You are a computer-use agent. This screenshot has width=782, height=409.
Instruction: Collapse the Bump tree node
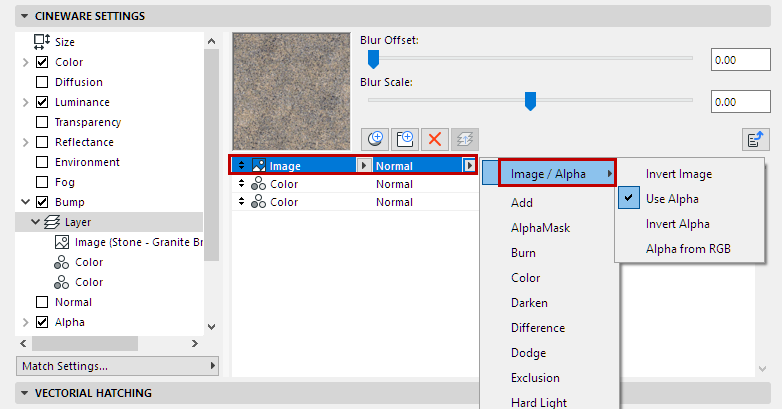pyautogui.click(x=25, y=202)
